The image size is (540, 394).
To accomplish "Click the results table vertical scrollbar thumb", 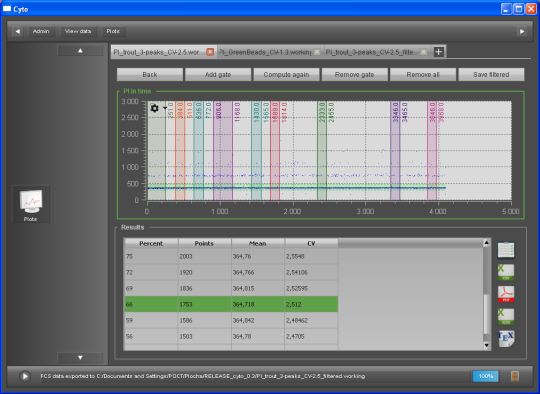I will [x=486, y=314].
